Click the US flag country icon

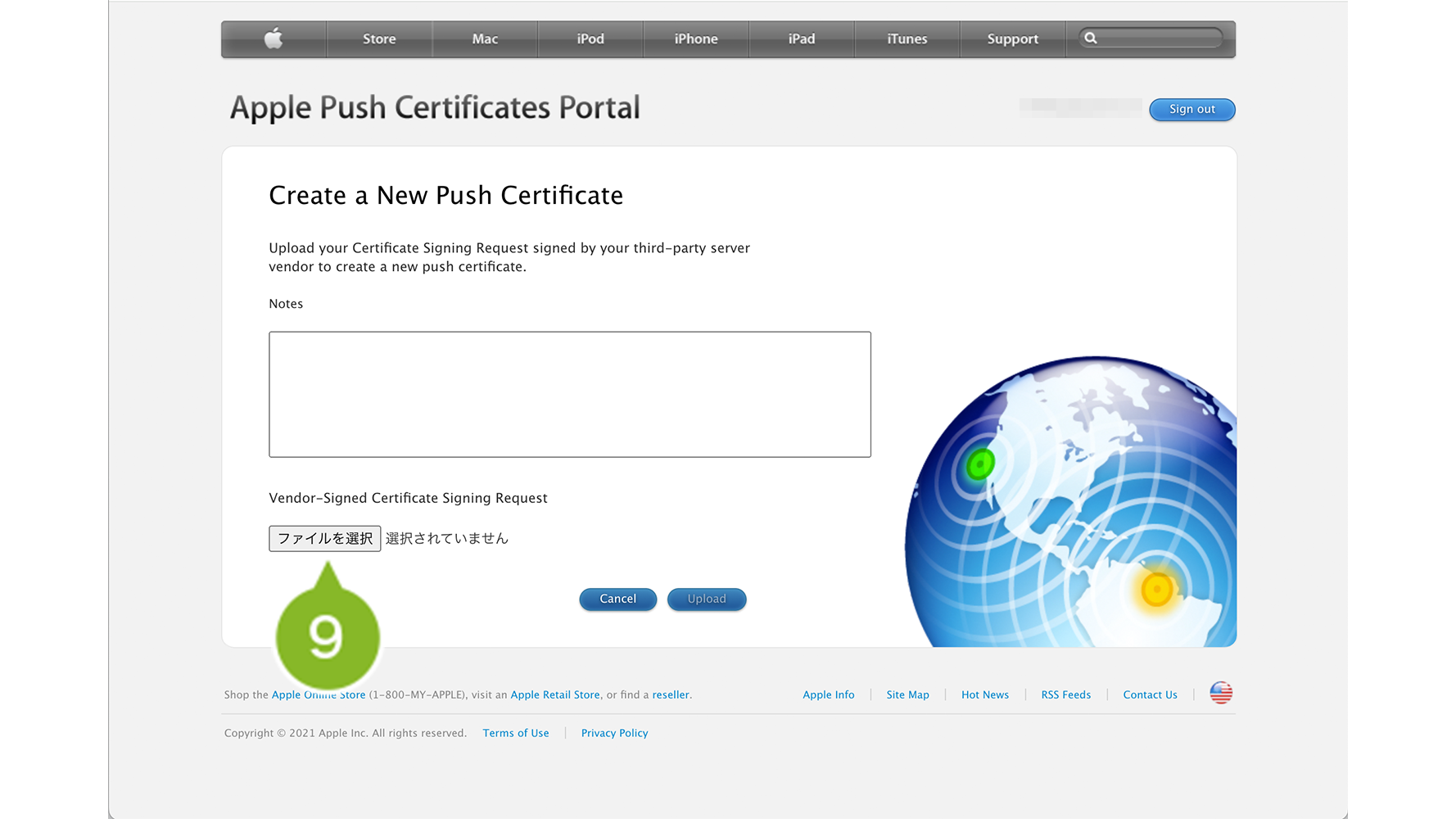click(1221, 693)
